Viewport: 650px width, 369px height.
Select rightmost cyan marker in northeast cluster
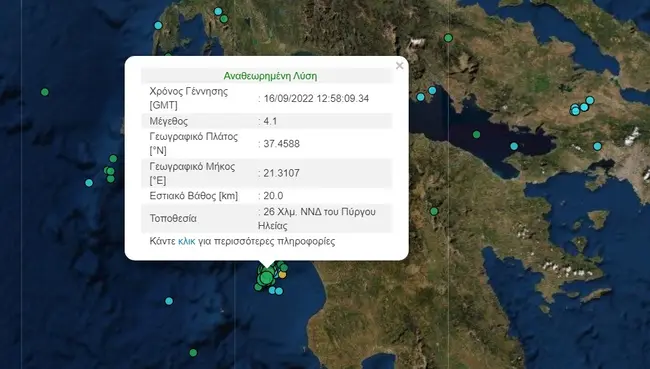[x=590, y=100]
